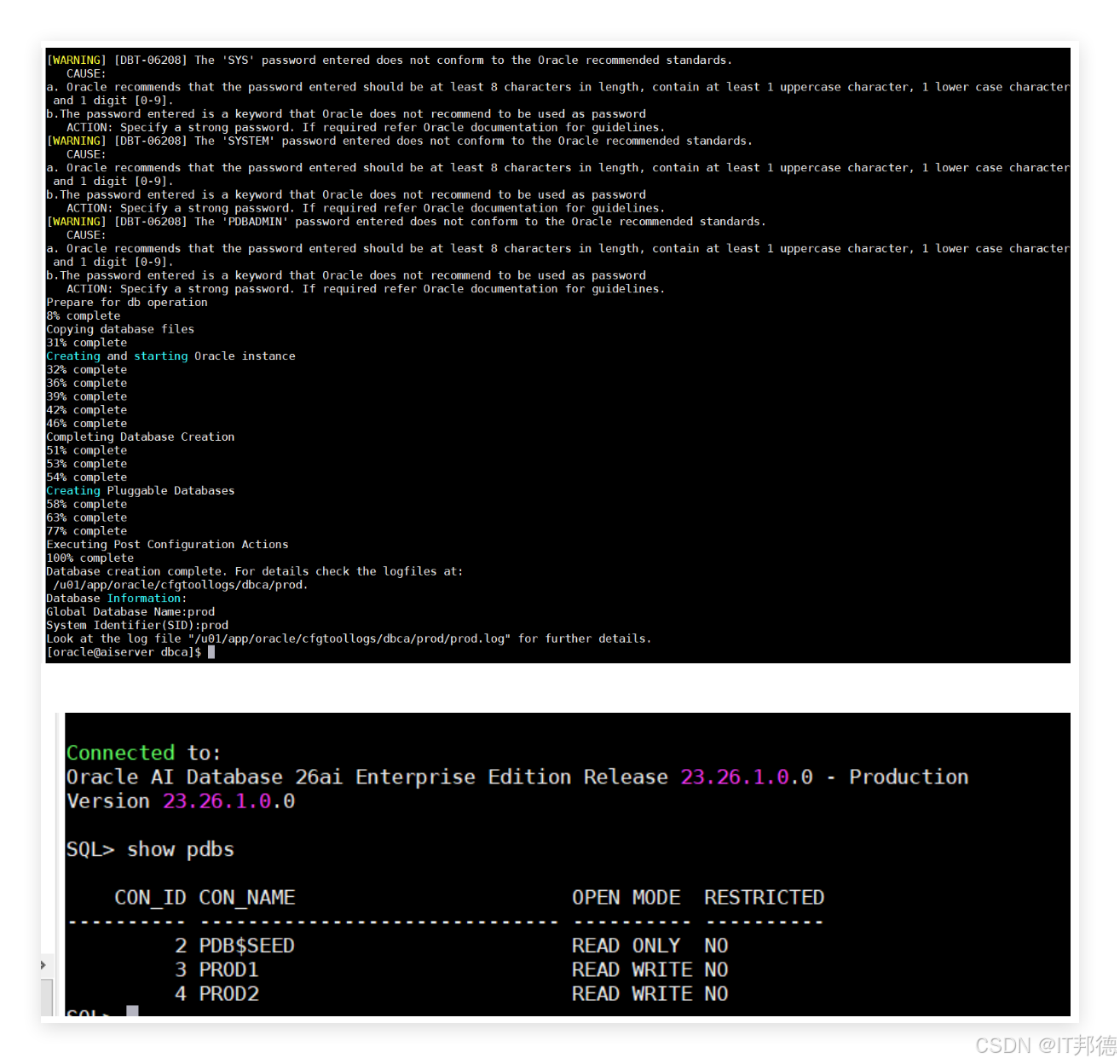Click the right-arrow scroll button beside the lower terminal
Screen dimensions: 1120x1064
click(x=43, y=965)
